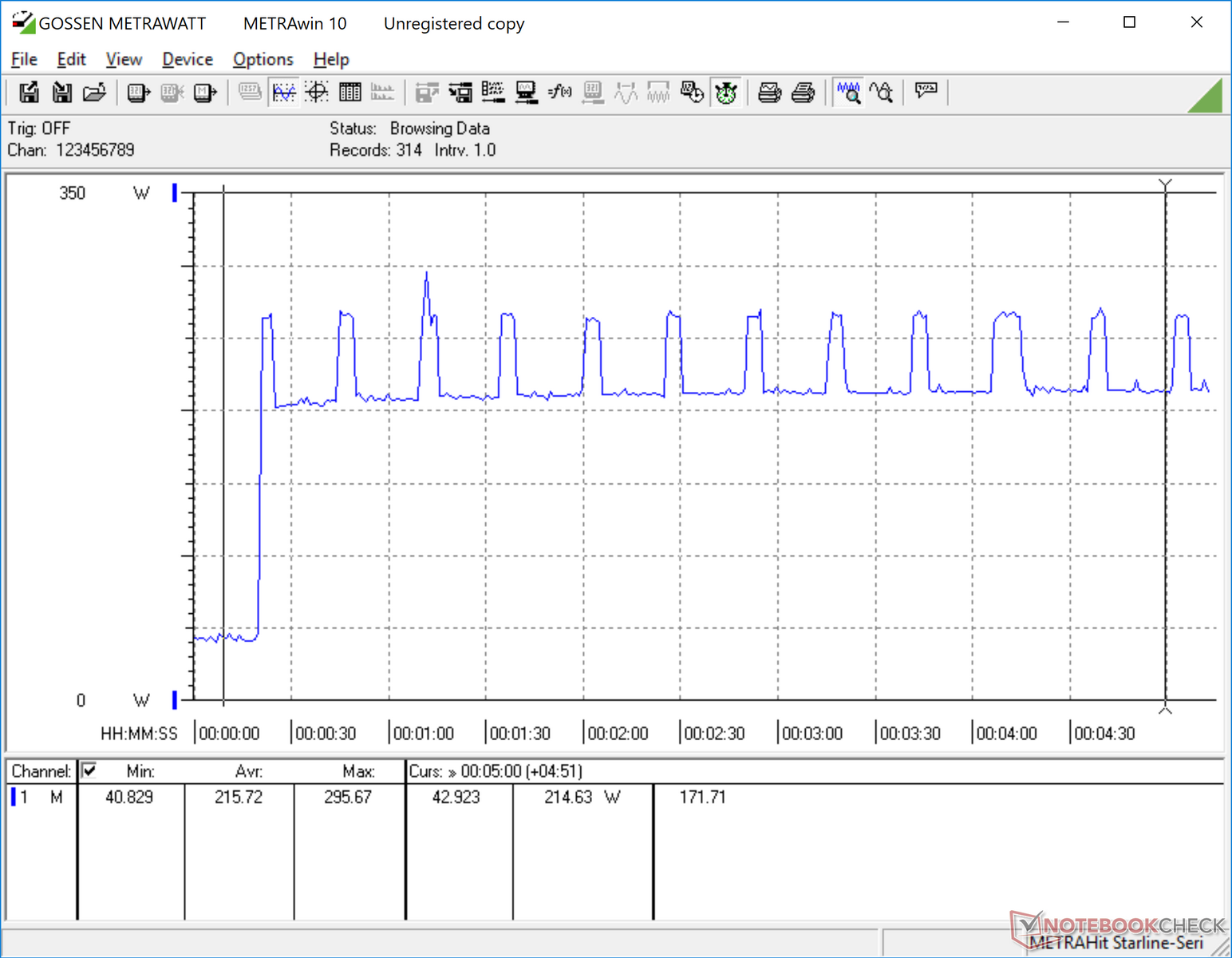This screenshot has width=1232, height=958.
Task: Click the speech bubble comment icon
Action: coord(926,91)
